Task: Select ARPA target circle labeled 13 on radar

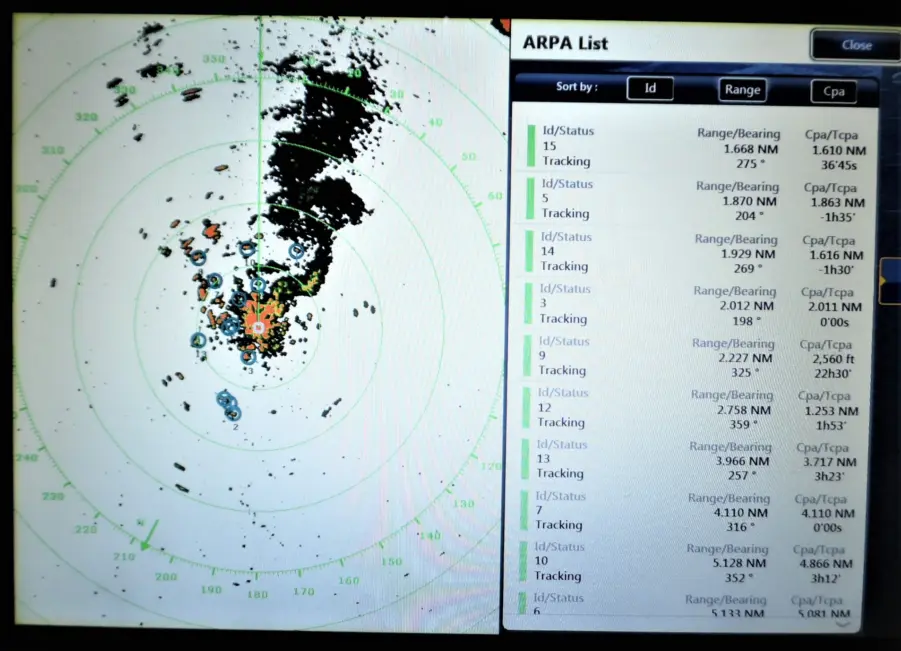Action: [198, 340]
